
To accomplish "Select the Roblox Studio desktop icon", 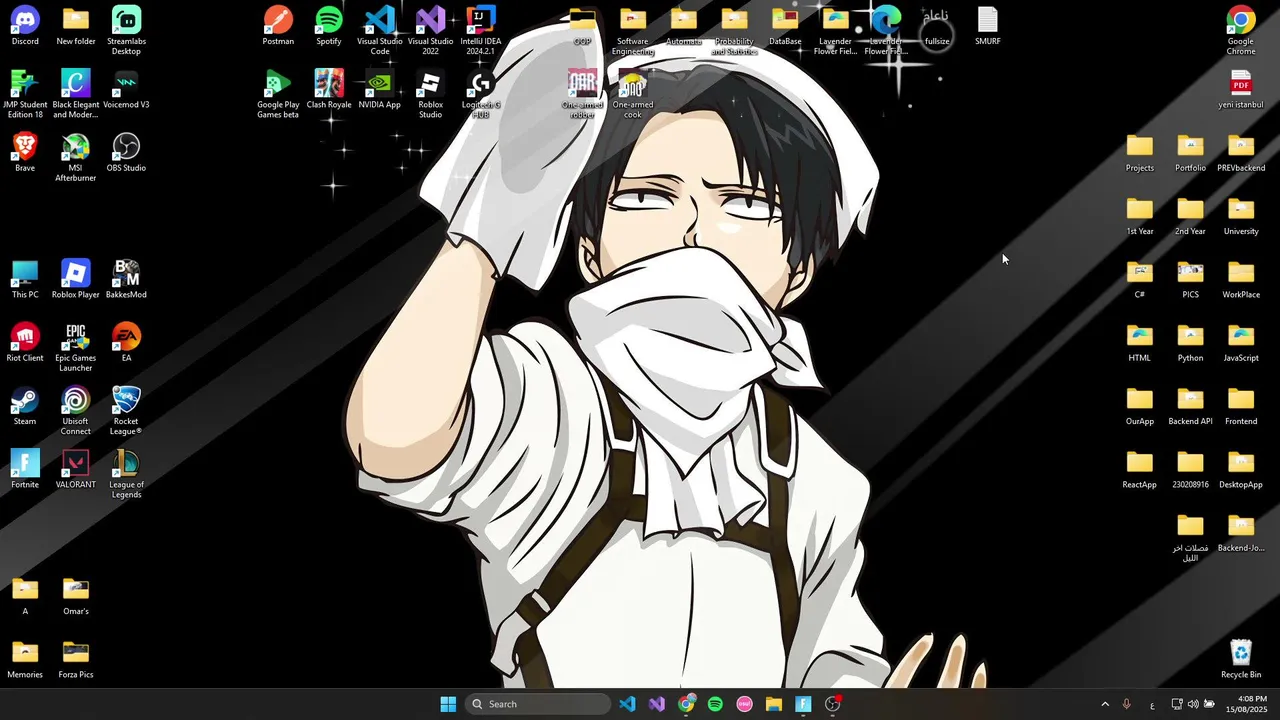I will pyautogui.click(x=430, y=94).
